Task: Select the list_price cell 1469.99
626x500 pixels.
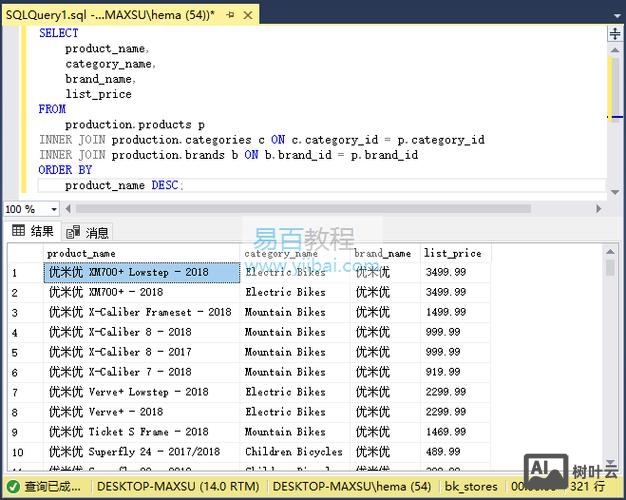Action: (x=455, y=432)
